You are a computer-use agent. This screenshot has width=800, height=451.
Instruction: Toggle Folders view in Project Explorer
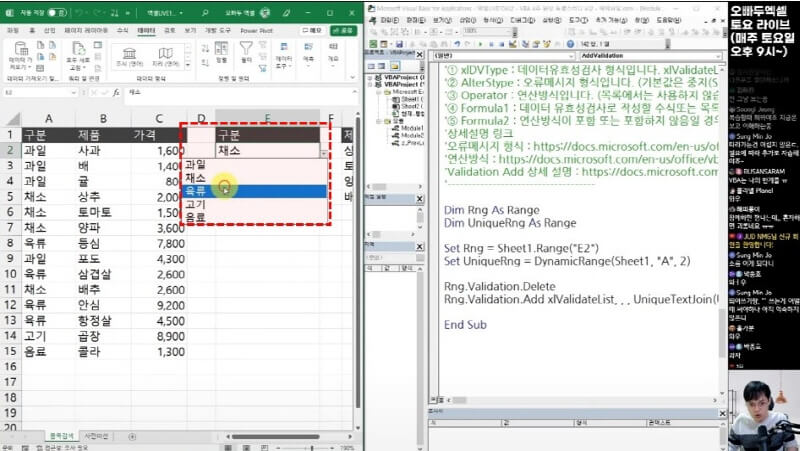pyautogui.click(x=397, y=66)
